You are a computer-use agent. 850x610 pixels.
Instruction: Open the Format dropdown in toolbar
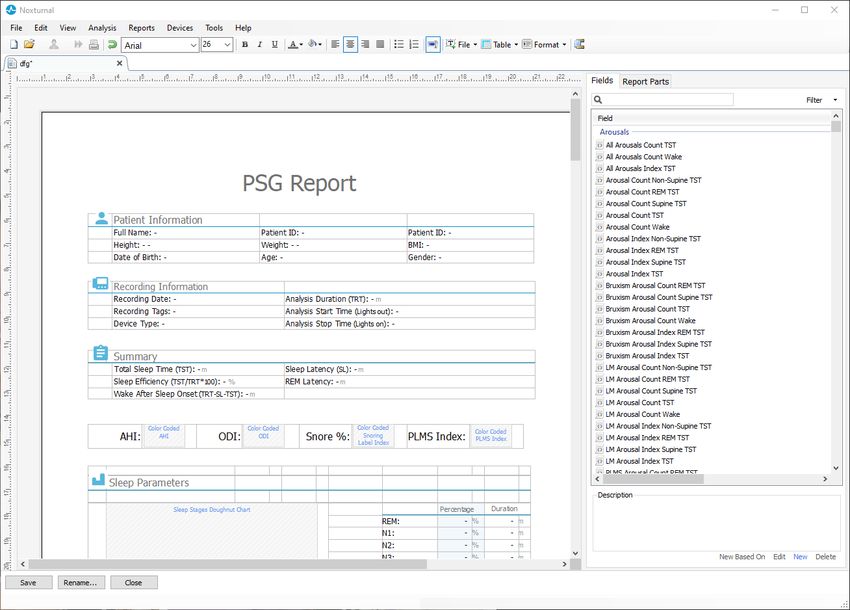tap(544, 44)
